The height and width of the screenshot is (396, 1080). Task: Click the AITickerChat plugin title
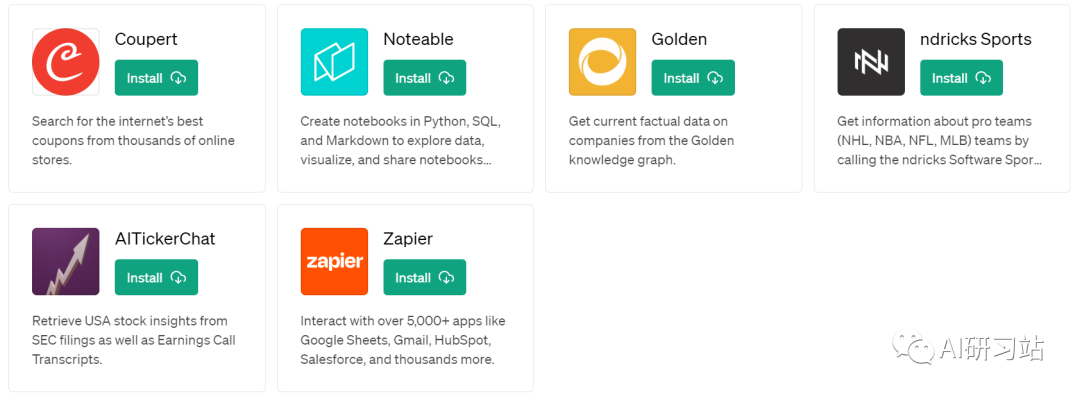coord(165,239)
